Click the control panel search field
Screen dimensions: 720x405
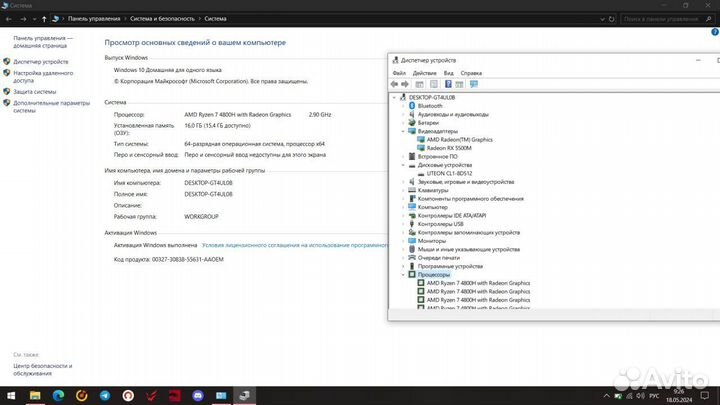click(667, 19)
